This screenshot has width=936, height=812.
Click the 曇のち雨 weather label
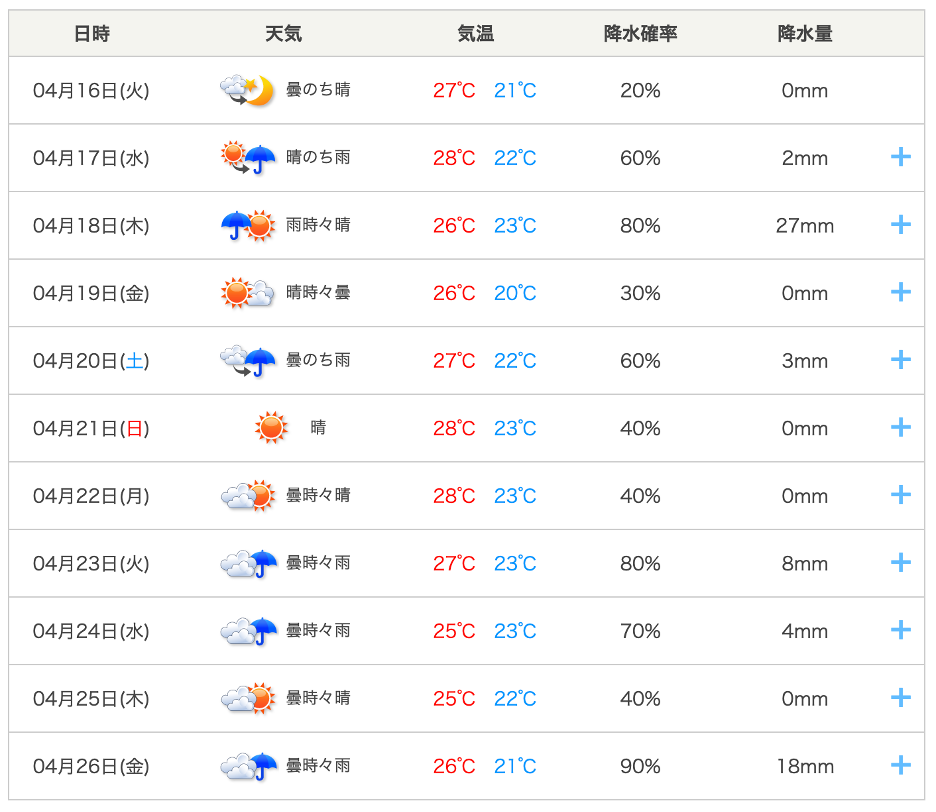pos(318,359)
